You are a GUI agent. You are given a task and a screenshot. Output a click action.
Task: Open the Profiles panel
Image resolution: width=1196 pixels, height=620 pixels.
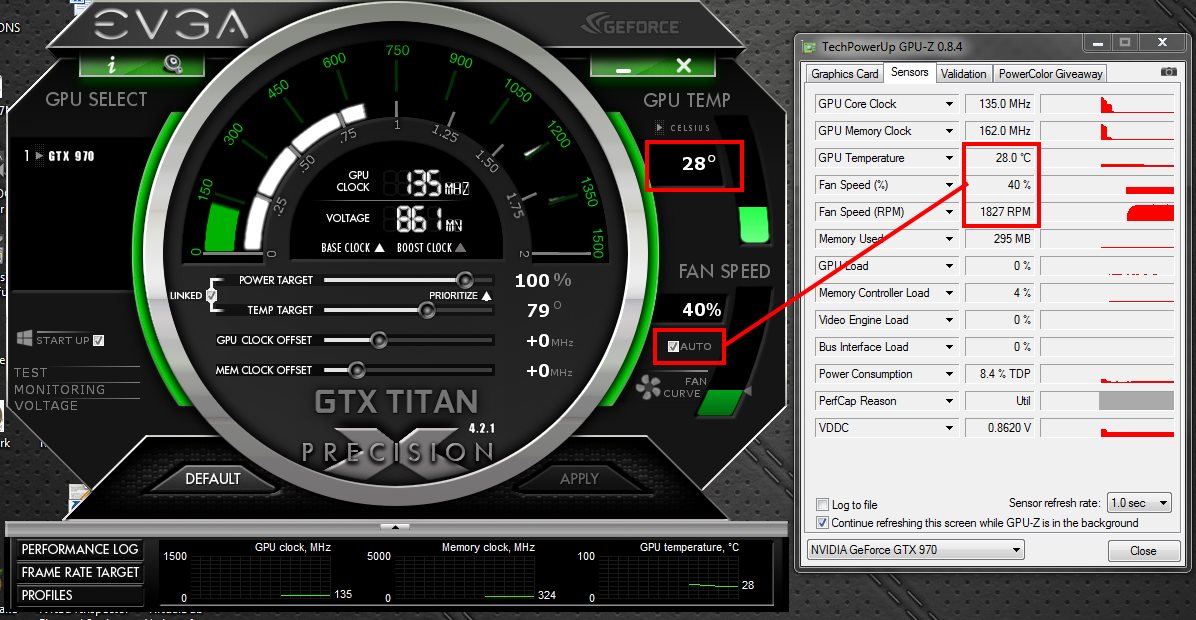click(80, 595)
